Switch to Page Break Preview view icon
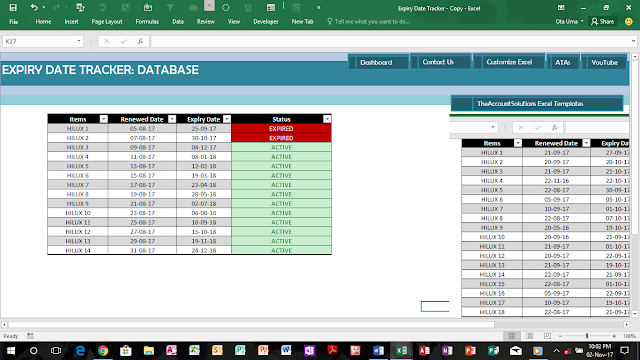 pos(547,336)
